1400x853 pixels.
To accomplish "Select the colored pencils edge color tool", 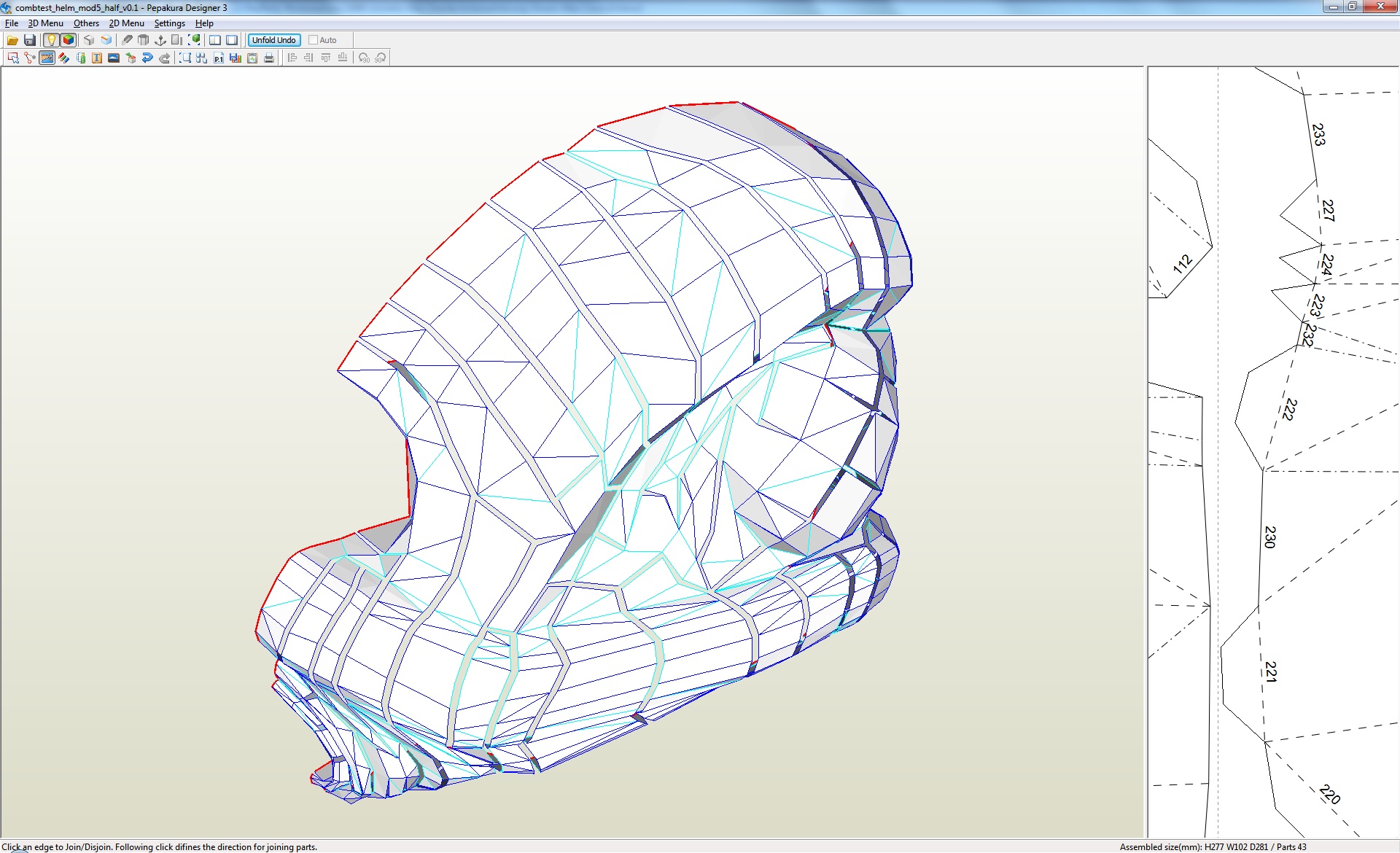I will pos(64,58).
